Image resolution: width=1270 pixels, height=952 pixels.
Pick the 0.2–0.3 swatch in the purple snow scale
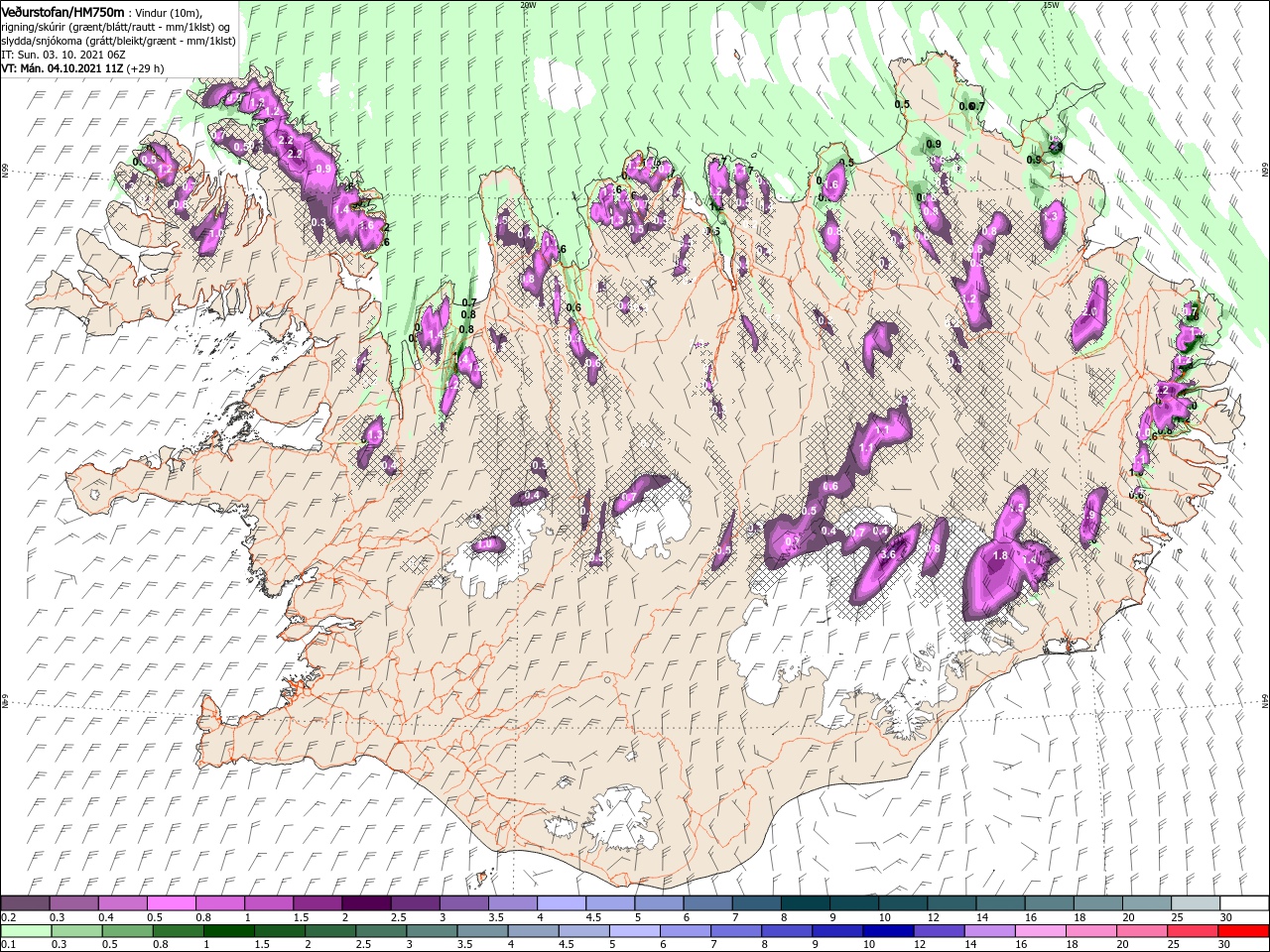tap(25, 902)
